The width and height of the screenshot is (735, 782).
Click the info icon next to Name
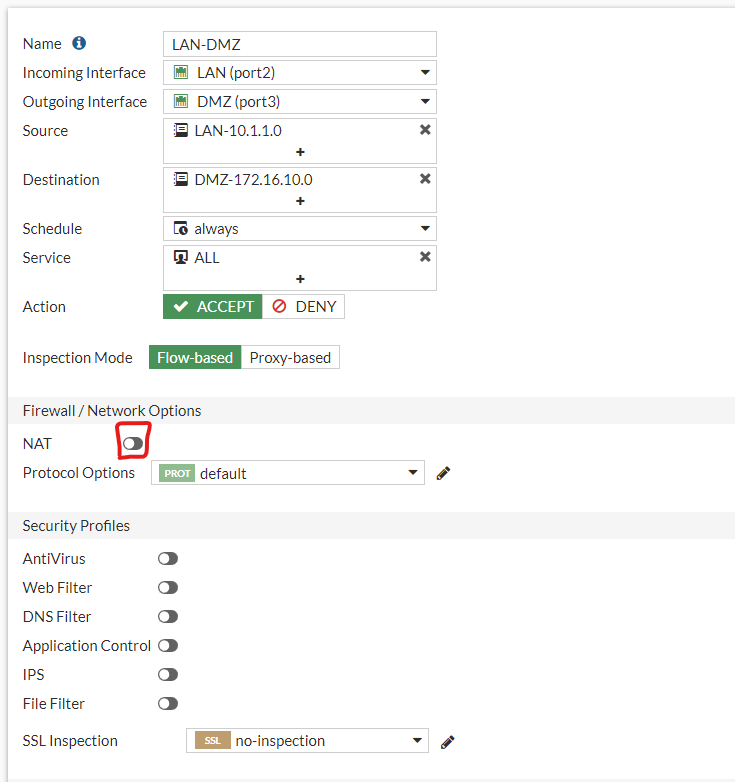pyautogui.click(x=79, y=43)
